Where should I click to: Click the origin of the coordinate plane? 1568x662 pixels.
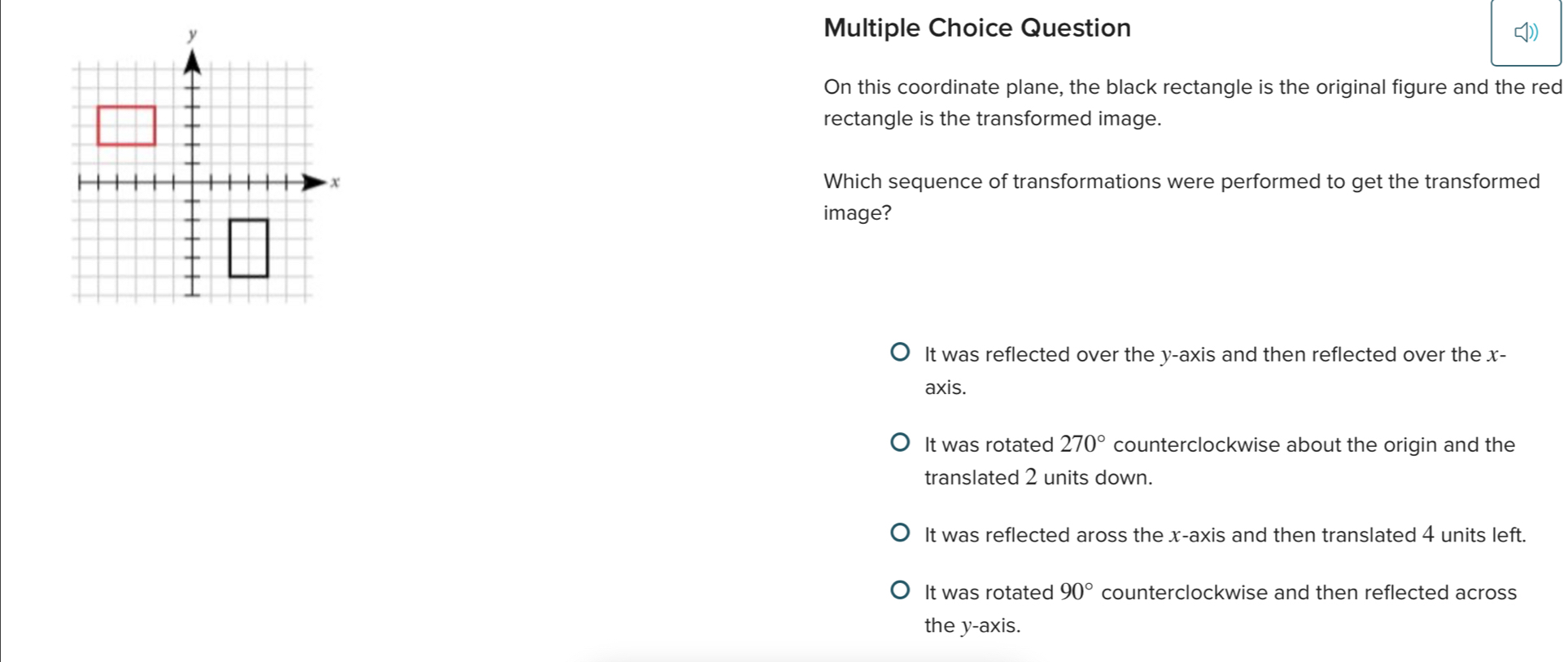click(192, 182)
